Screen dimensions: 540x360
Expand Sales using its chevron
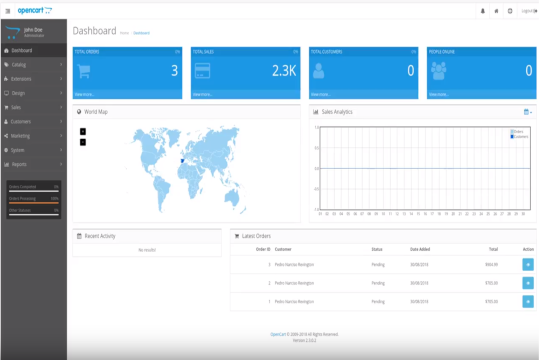(x=61, y=107)
